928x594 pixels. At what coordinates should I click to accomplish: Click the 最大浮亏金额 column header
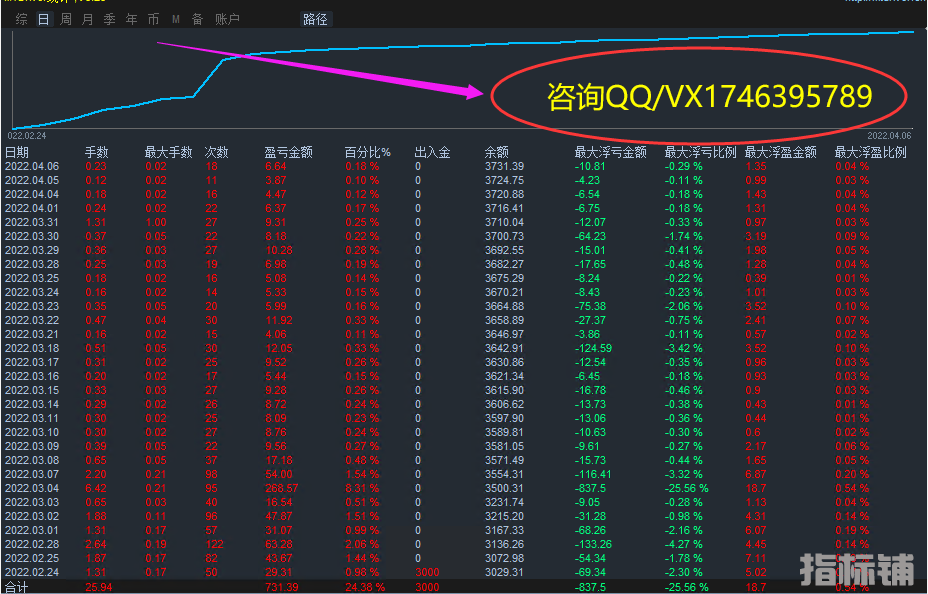(x=610, y=152)
